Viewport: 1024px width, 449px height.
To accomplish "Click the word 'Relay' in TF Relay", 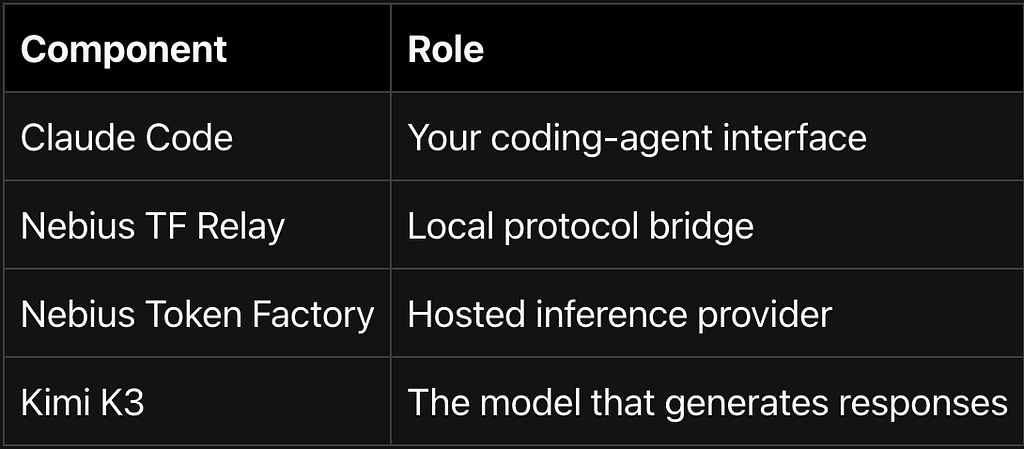I will pos(241,227).
